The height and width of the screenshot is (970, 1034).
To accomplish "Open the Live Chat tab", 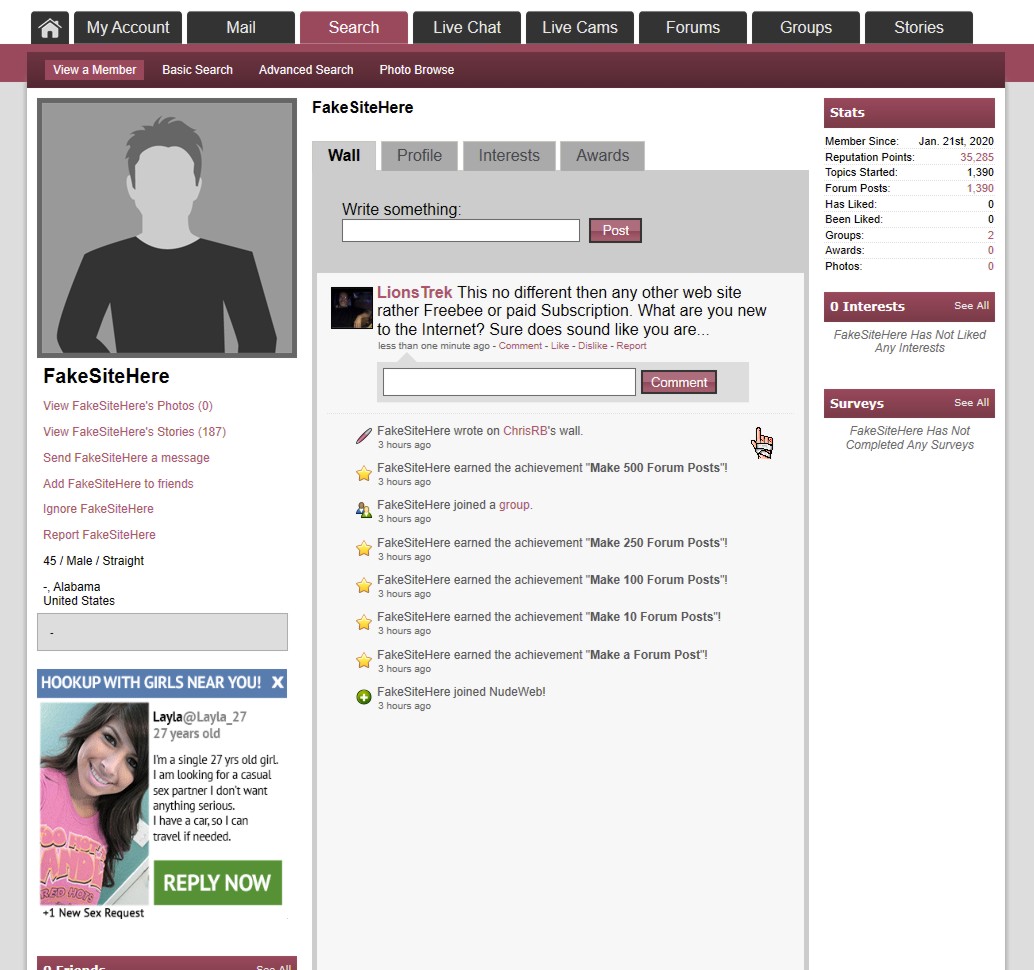I will [x=467, y=28].
